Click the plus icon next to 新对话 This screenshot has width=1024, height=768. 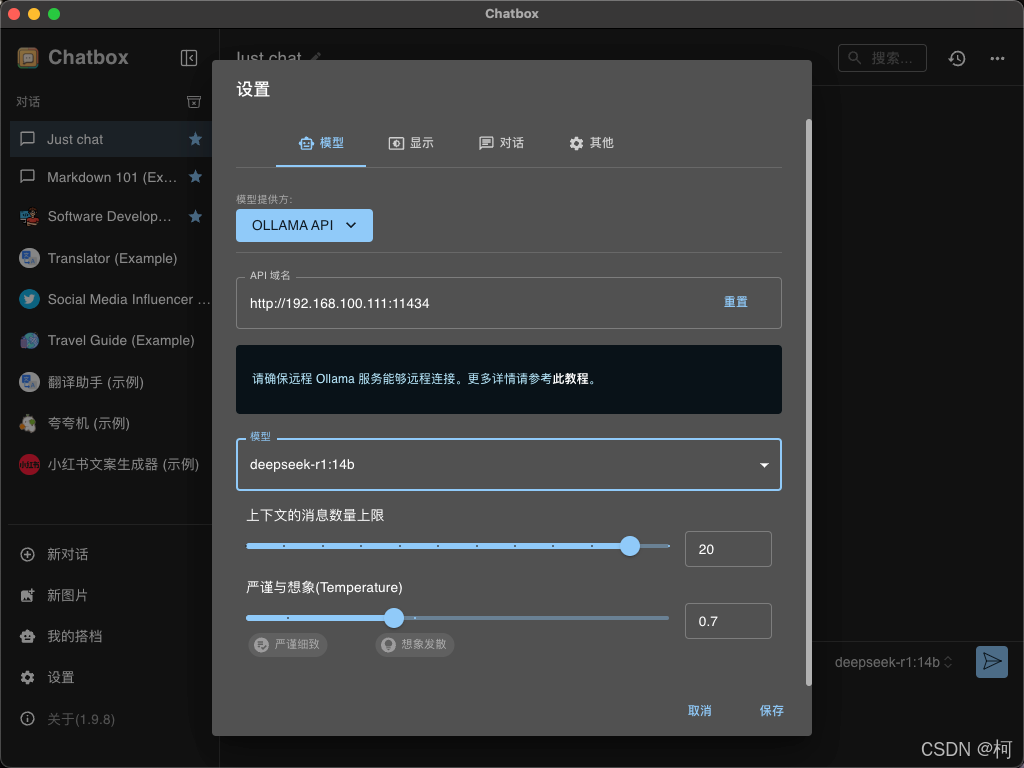coord(27,554)
